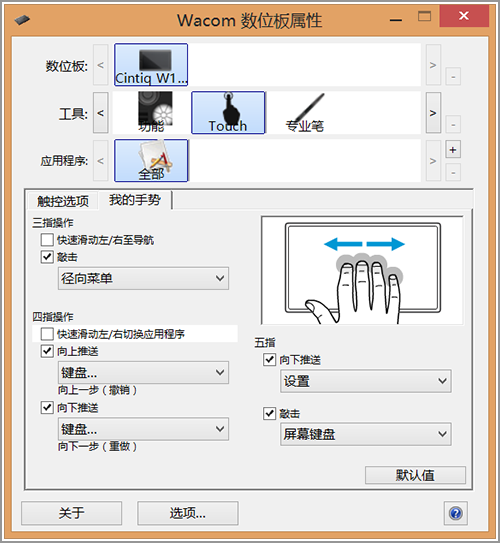Click the minus button in the 数位板 row
The width and height of the screenshot is (500, 543).
(x=453, y=76)
